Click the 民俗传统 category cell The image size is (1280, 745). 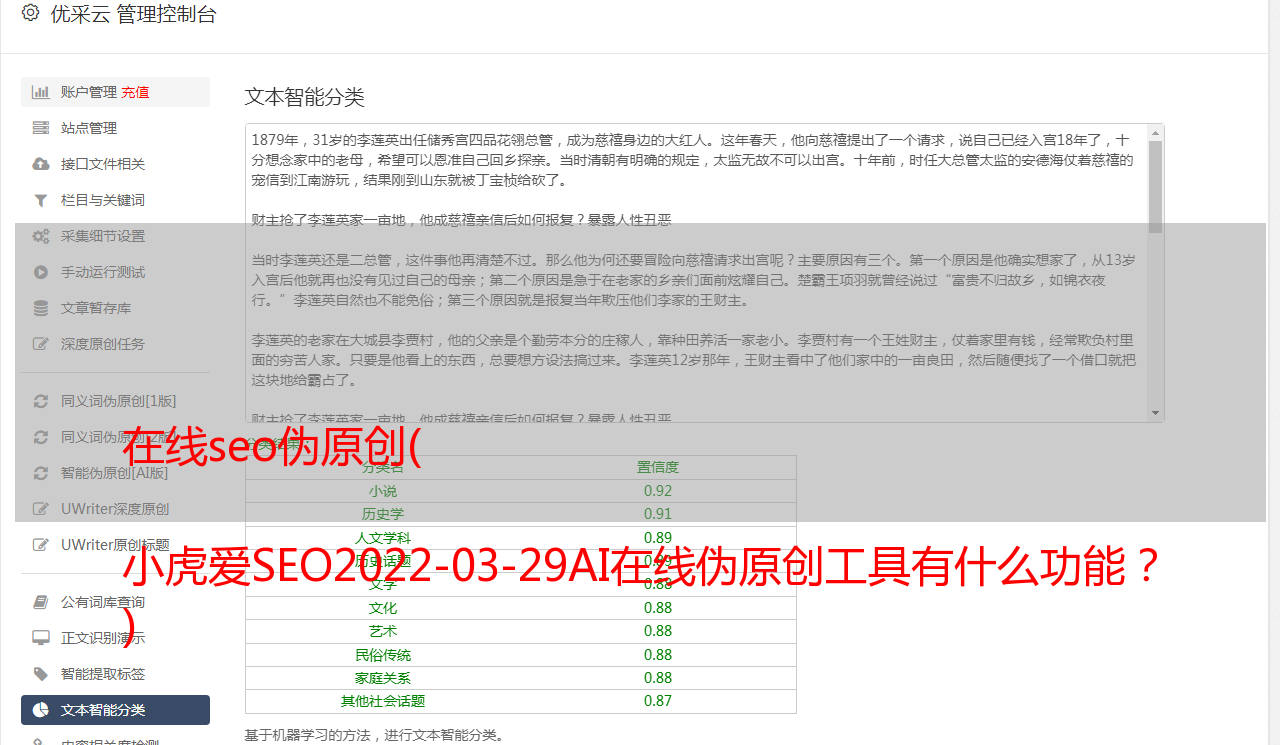point(383,655)
